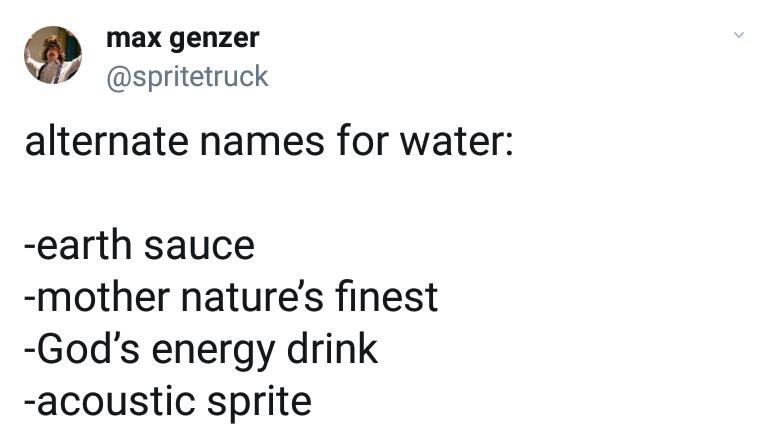
Task: Click the word 'energy' in the tweet
Action: pos(205,351)
